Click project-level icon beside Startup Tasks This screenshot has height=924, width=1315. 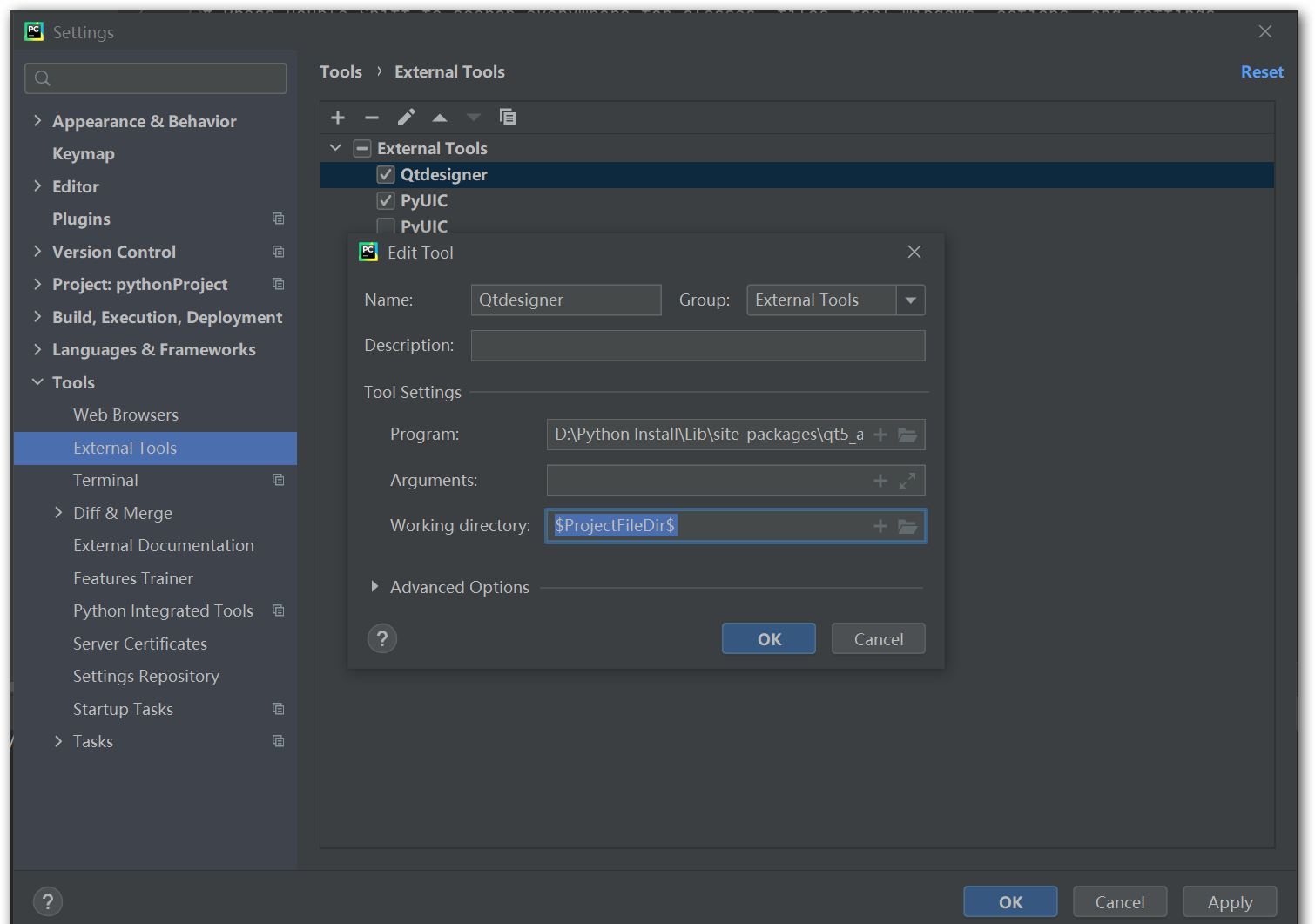tap(278, 709)
